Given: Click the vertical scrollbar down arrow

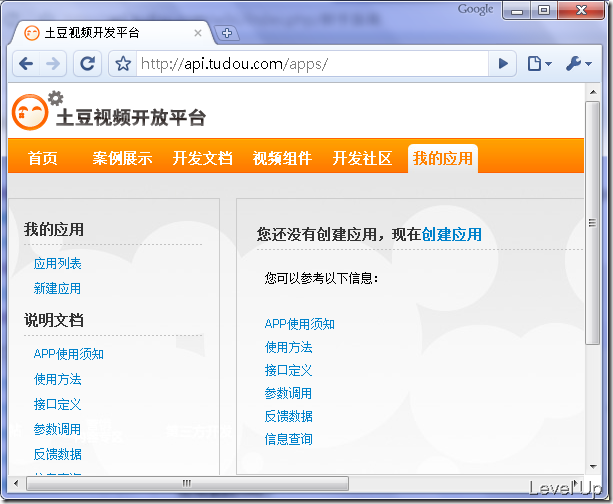Looking at the screenshot, I should coord(593,466).
